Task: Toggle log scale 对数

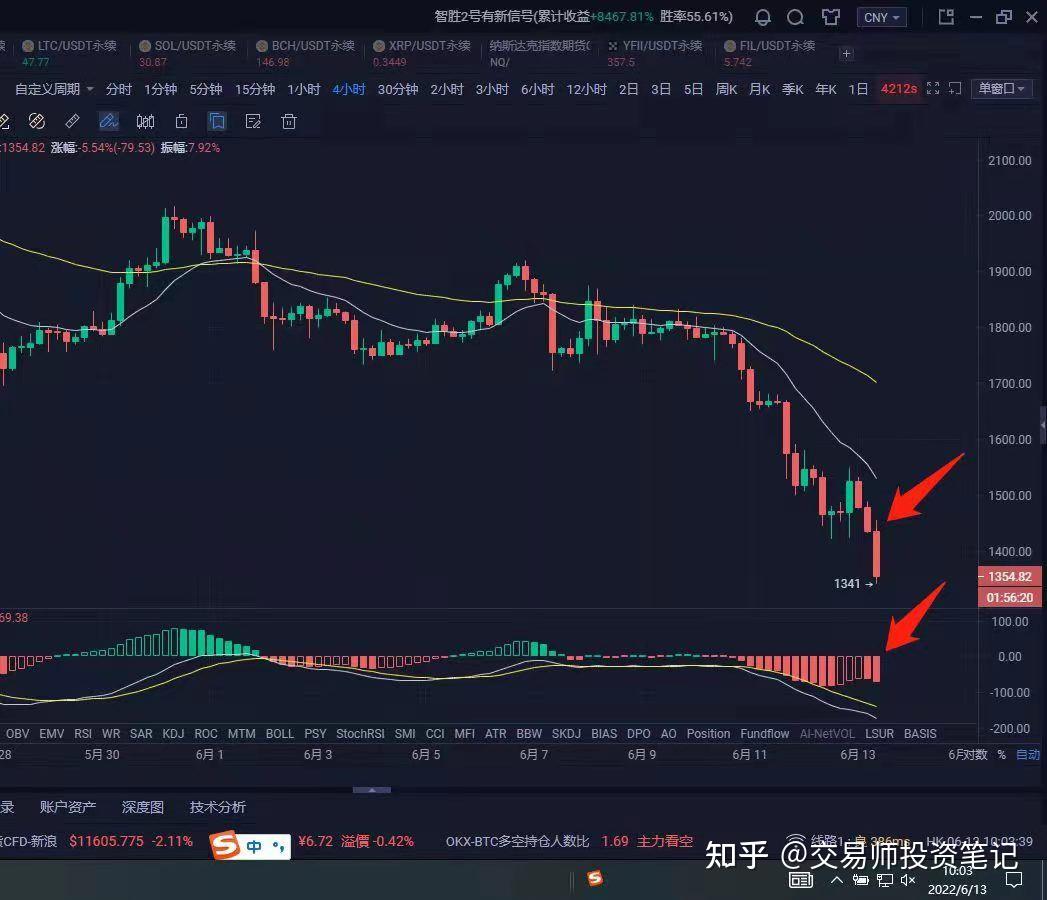Action: (974, 754)
